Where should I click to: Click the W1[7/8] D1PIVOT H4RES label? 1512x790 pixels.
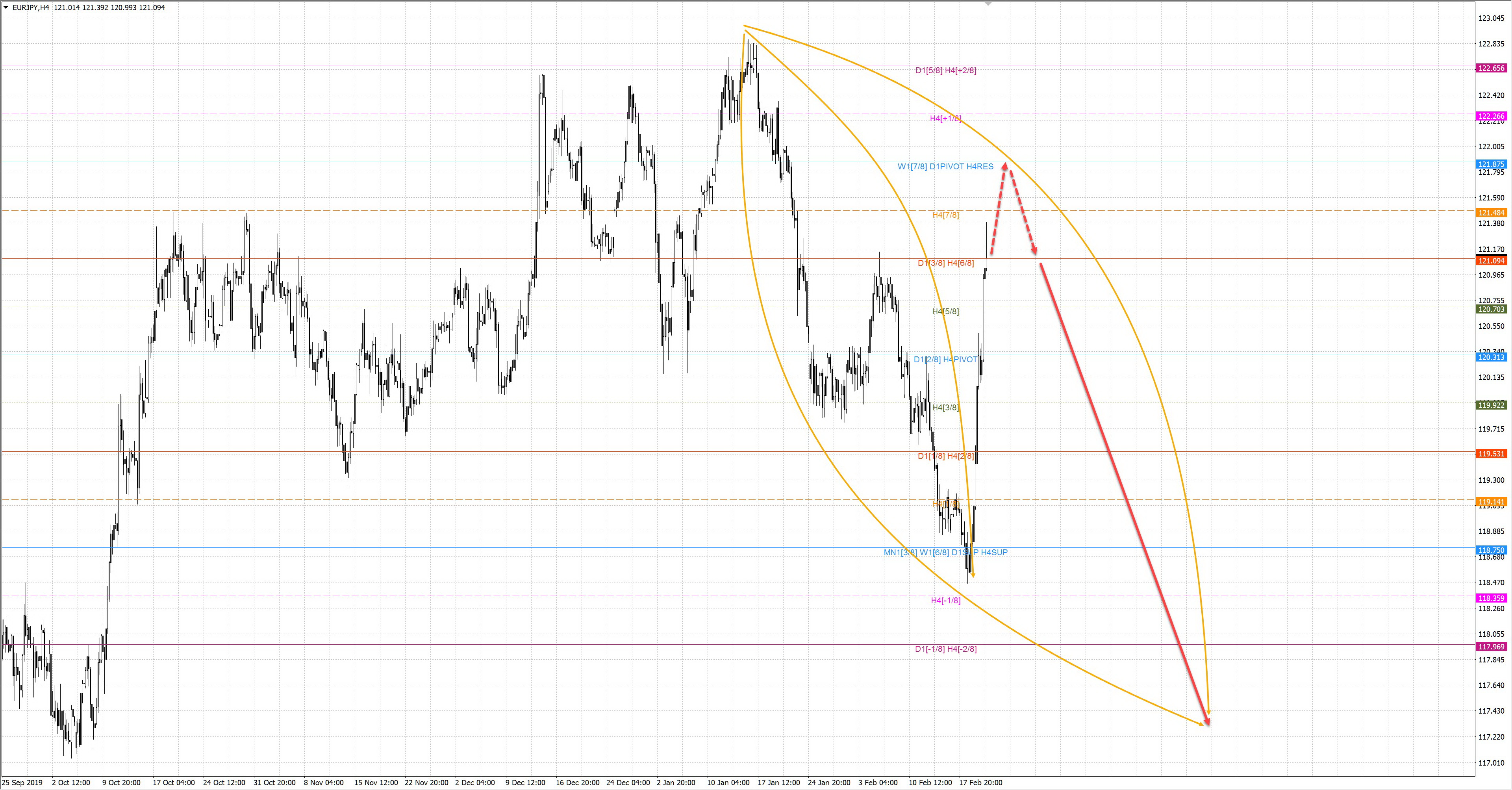pyautogui.click(x=945, y=167)
